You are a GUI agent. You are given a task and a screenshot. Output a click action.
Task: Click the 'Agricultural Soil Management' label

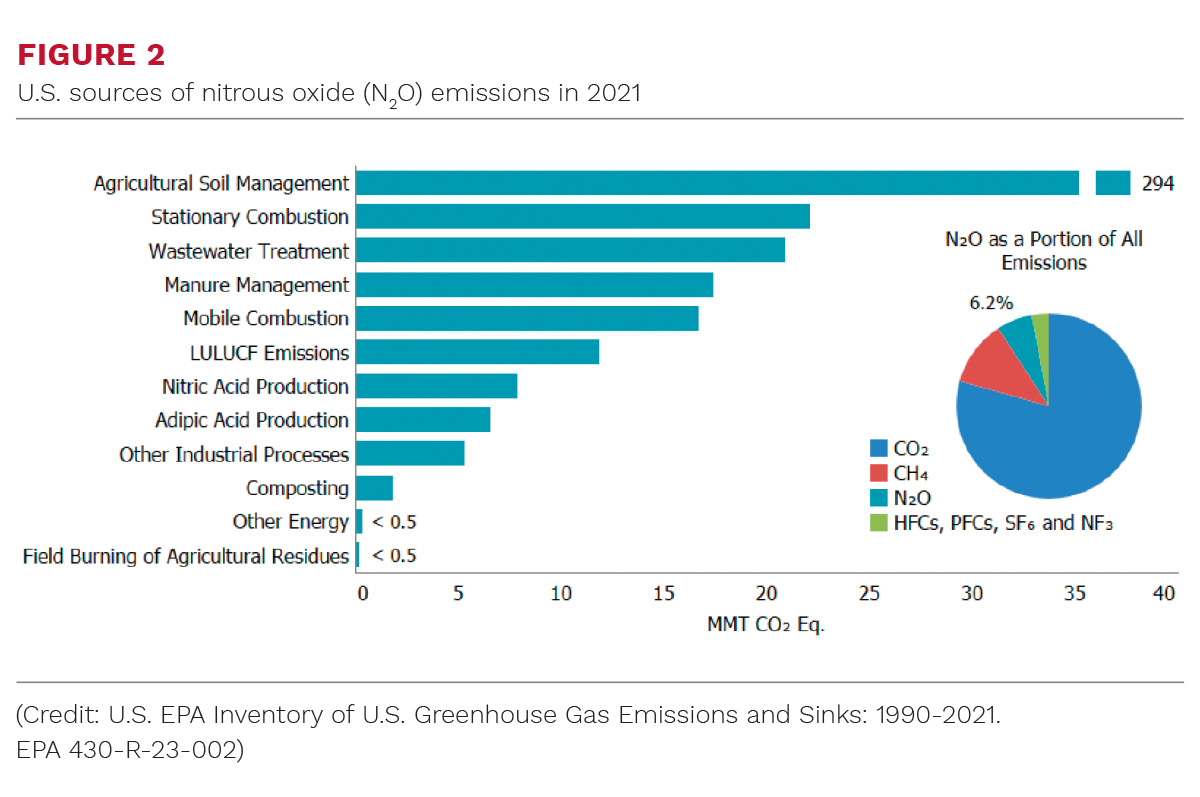pos(221,184)
